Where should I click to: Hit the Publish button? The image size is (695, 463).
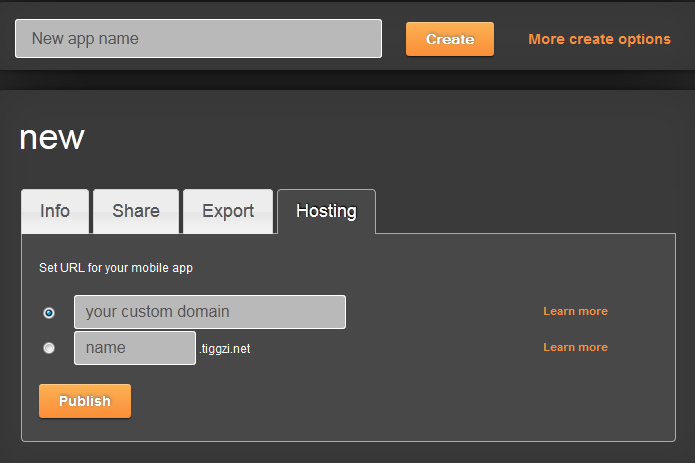point(85,401)
